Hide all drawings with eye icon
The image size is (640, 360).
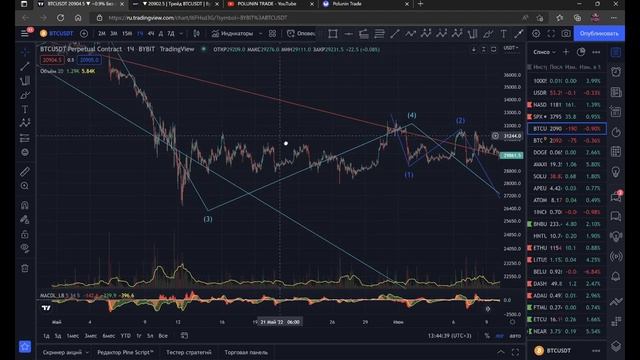(x=25, y=248)
